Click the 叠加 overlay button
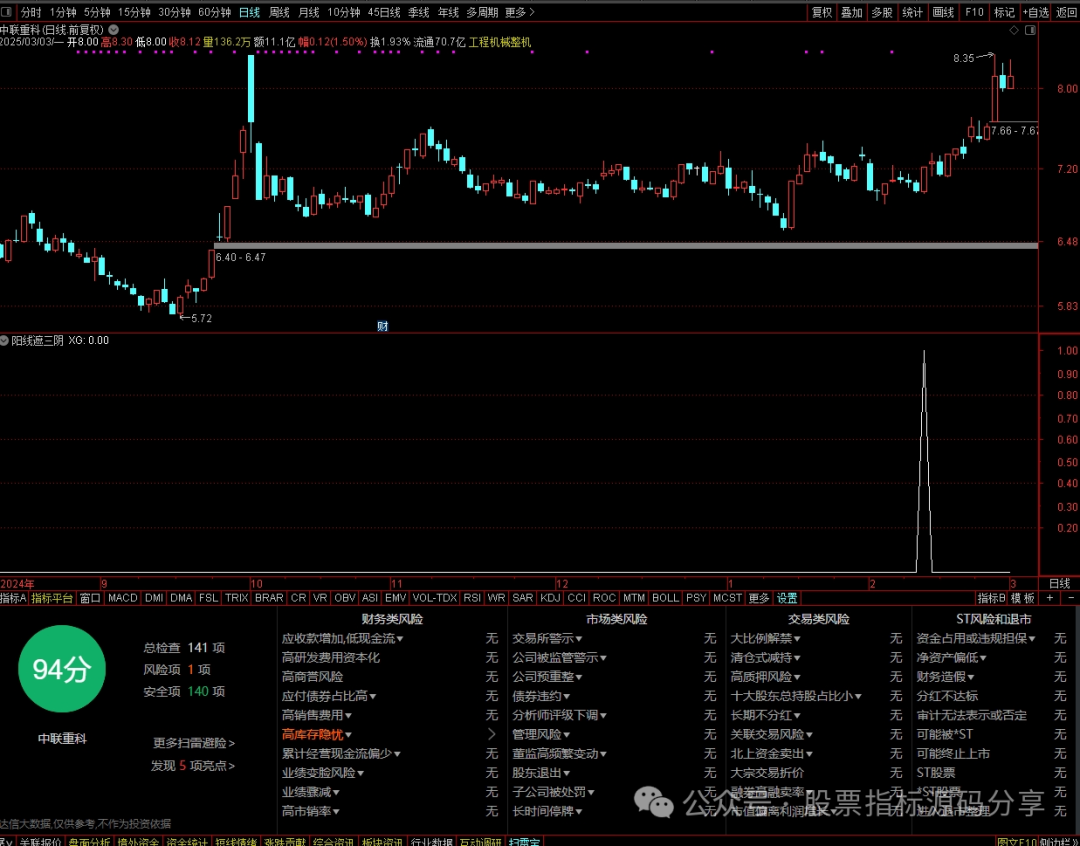This screenshot has height=846, width=1080. coord(852,12)
